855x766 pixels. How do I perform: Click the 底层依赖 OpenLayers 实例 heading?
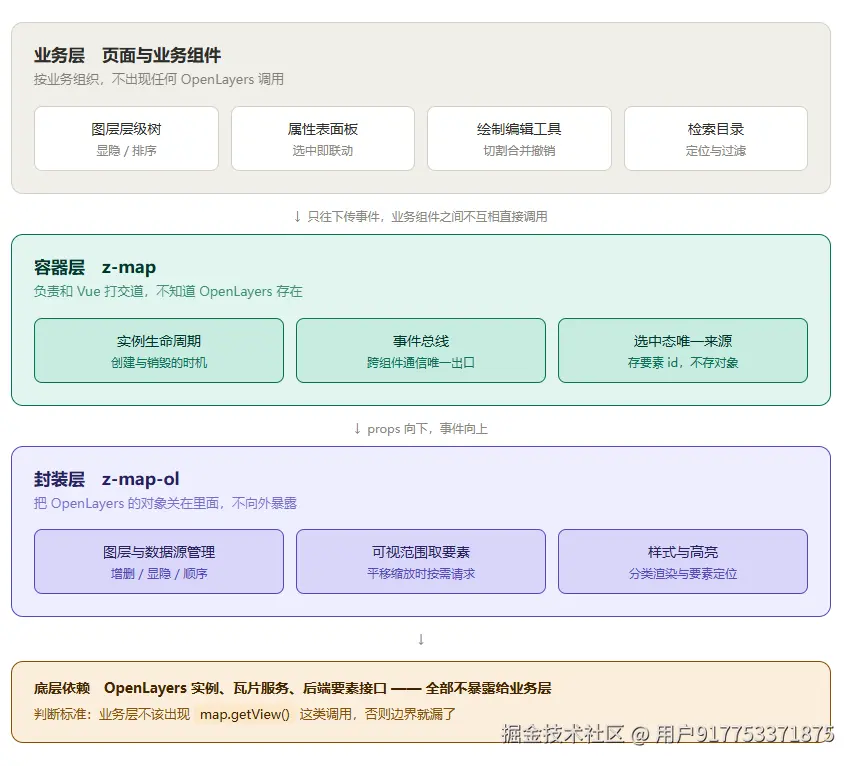point(292,688)
